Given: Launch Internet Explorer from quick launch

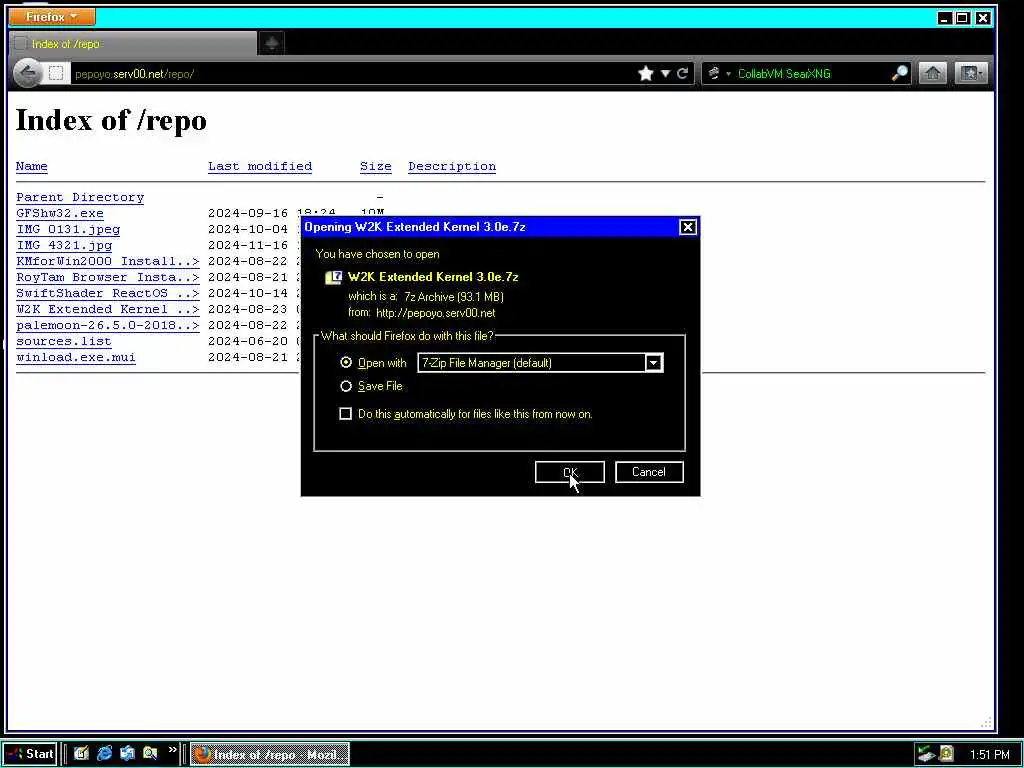Looking at the screenshot, I should (104, 754).
